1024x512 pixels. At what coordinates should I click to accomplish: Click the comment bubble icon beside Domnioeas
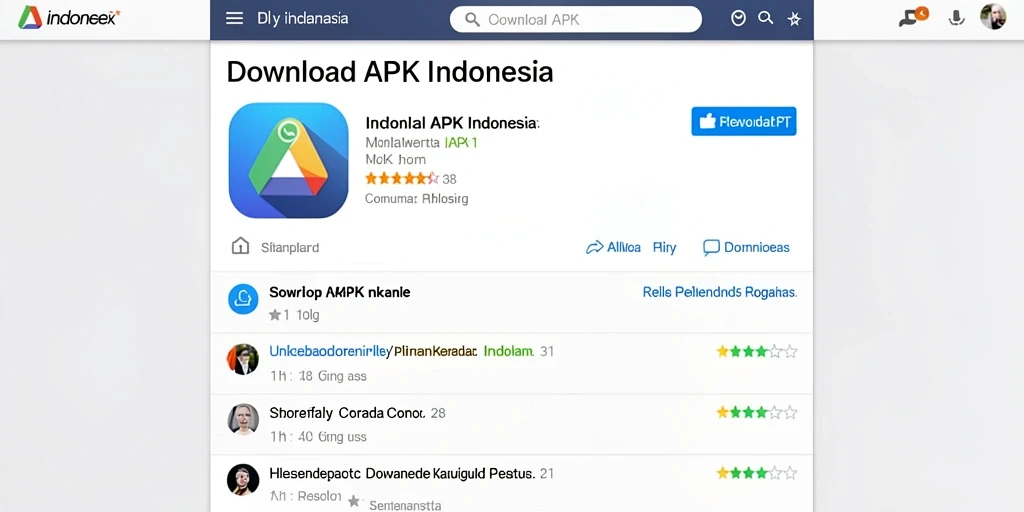coord(711,248)
